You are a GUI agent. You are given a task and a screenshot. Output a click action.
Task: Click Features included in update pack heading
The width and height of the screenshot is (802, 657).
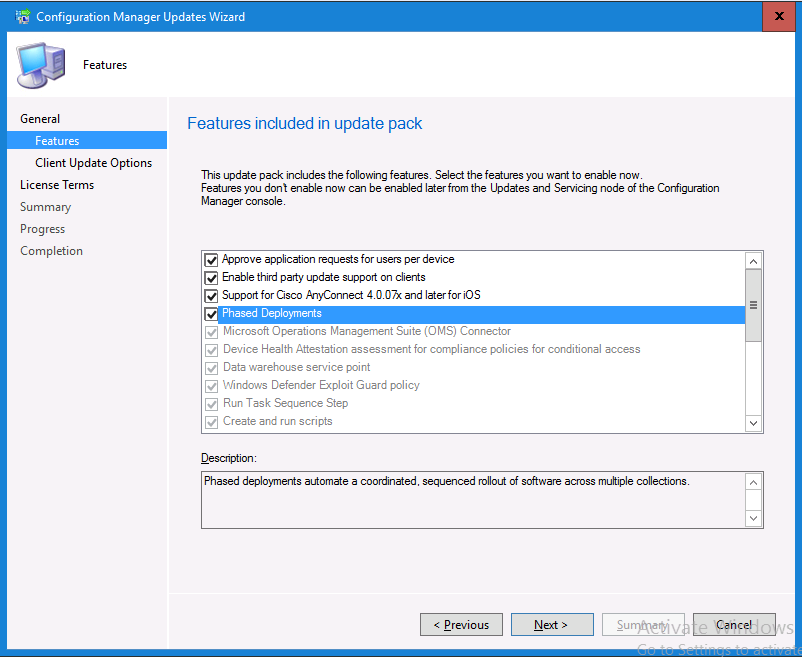(305, 123)
